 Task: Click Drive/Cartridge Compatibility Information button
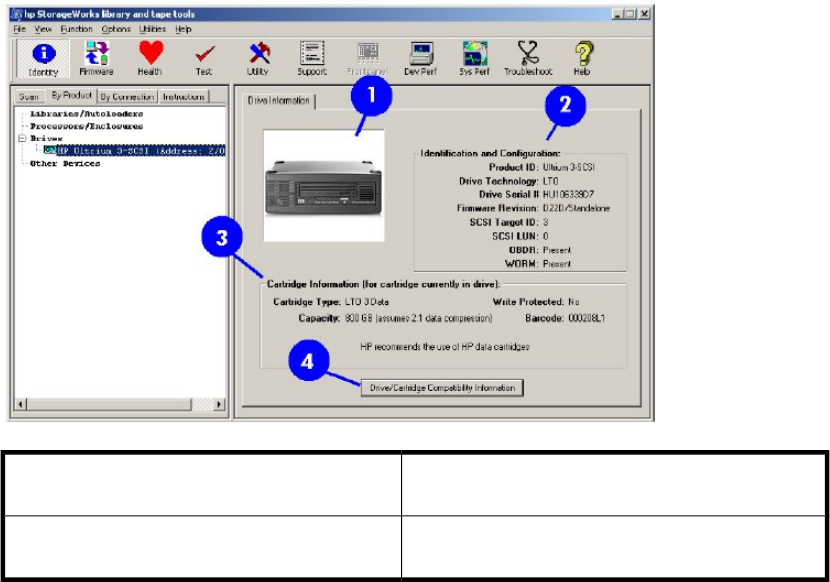click(442, 388)
